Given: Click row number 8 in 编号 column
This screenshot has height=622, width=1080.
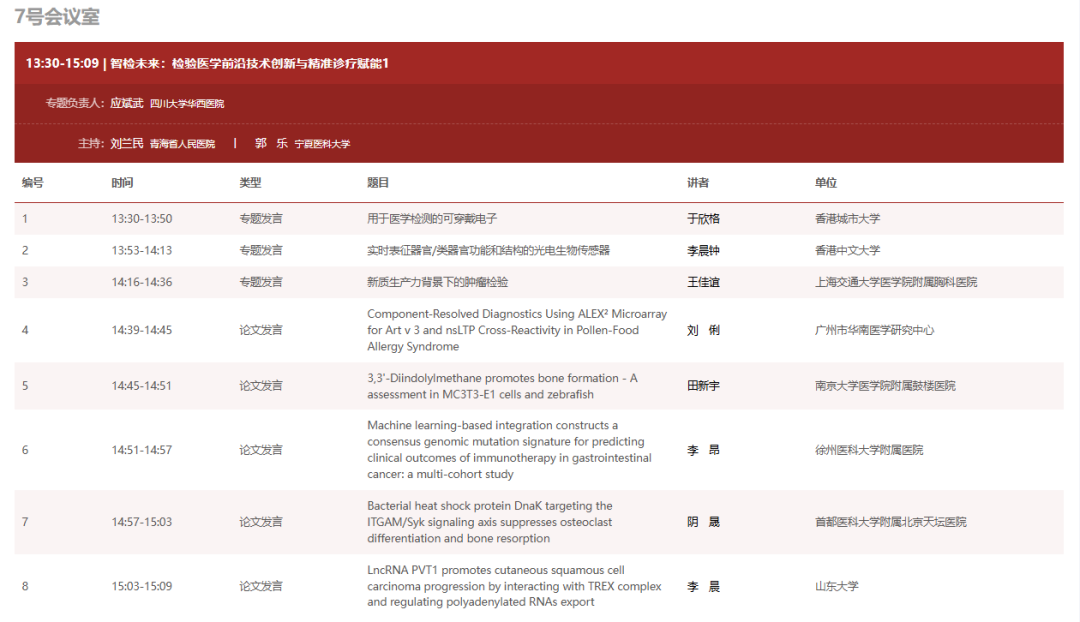Looking at the screenshot, I should [x=25, y=587].
